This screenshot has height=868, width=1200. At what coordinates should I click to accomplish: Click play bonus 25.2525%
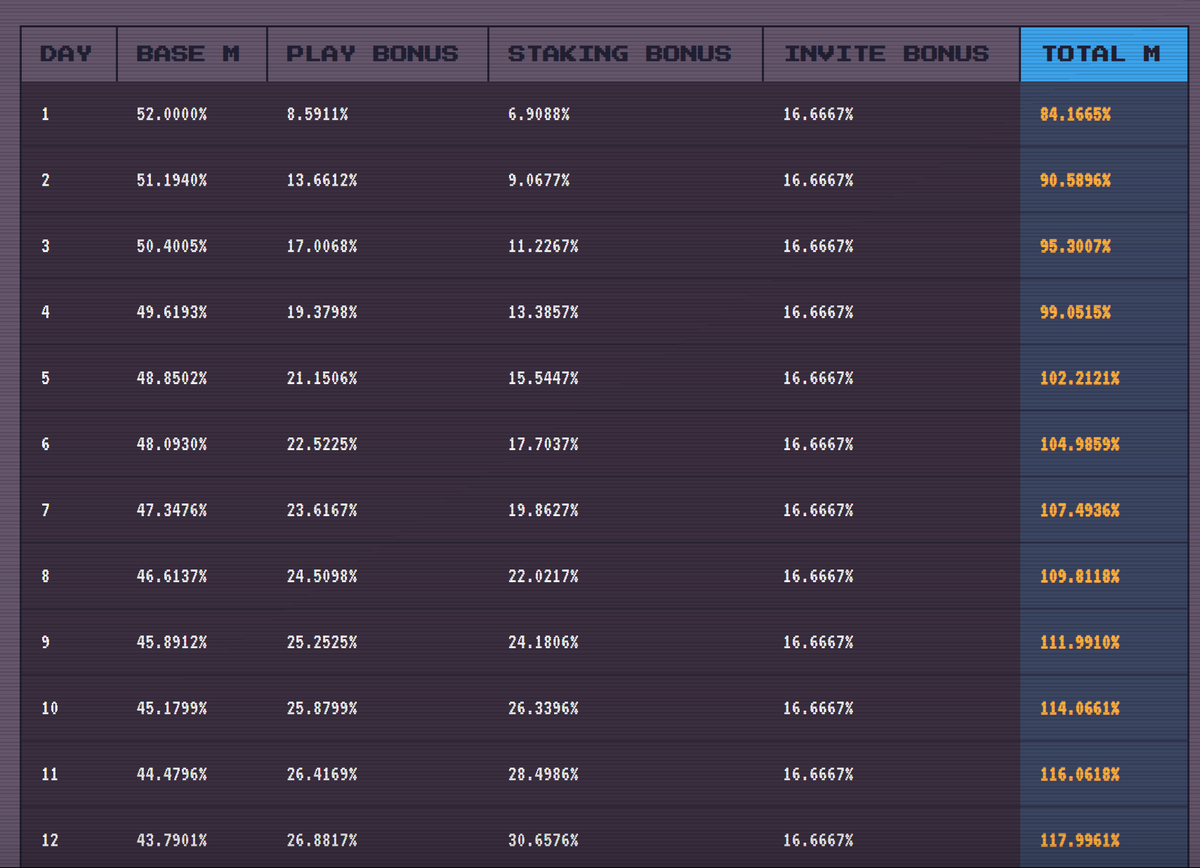tap(322, 643)
